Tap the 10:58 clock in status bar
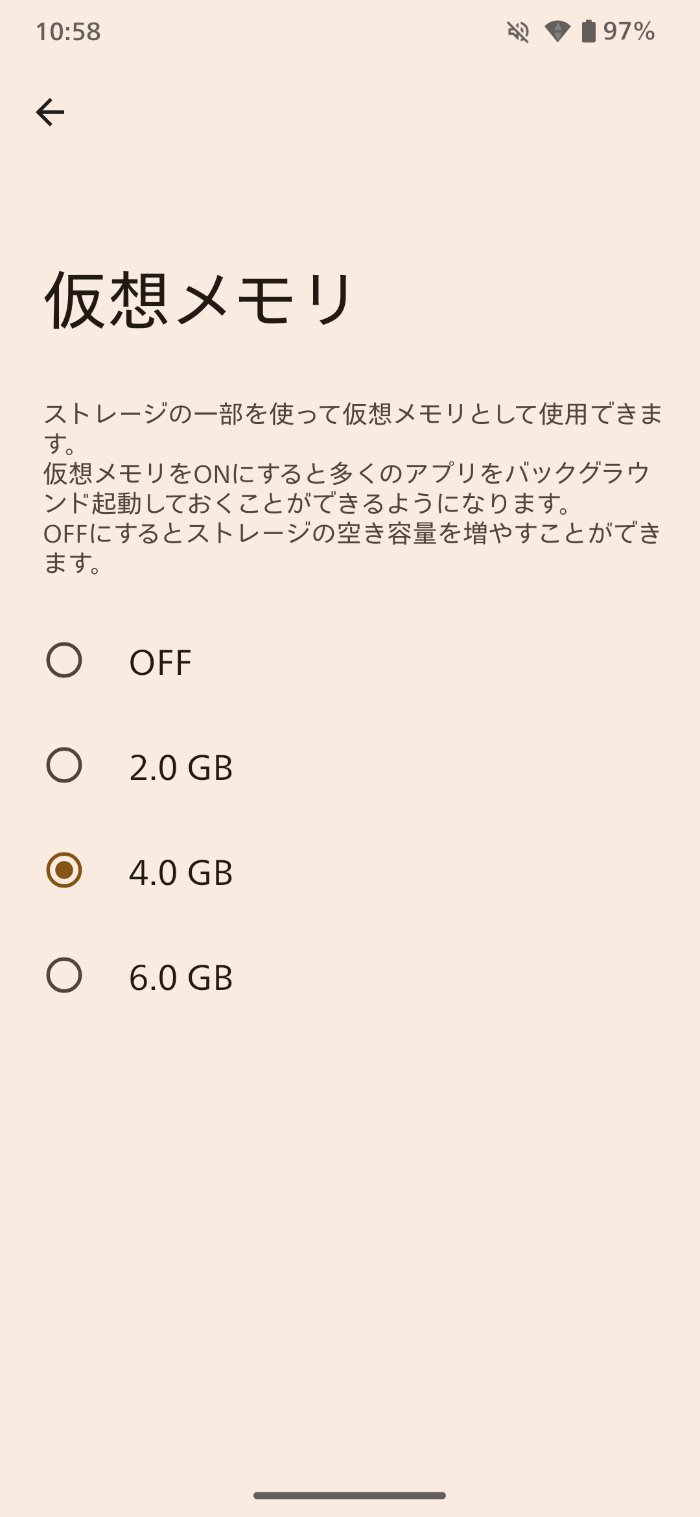This screenshot has height=1517, width=700. [x=68, y=32]
